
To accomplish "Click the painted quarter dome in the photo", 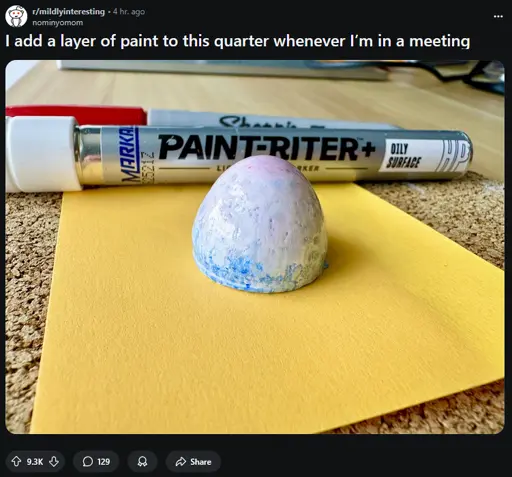I will pyautogui.click(x=260, y=225).
